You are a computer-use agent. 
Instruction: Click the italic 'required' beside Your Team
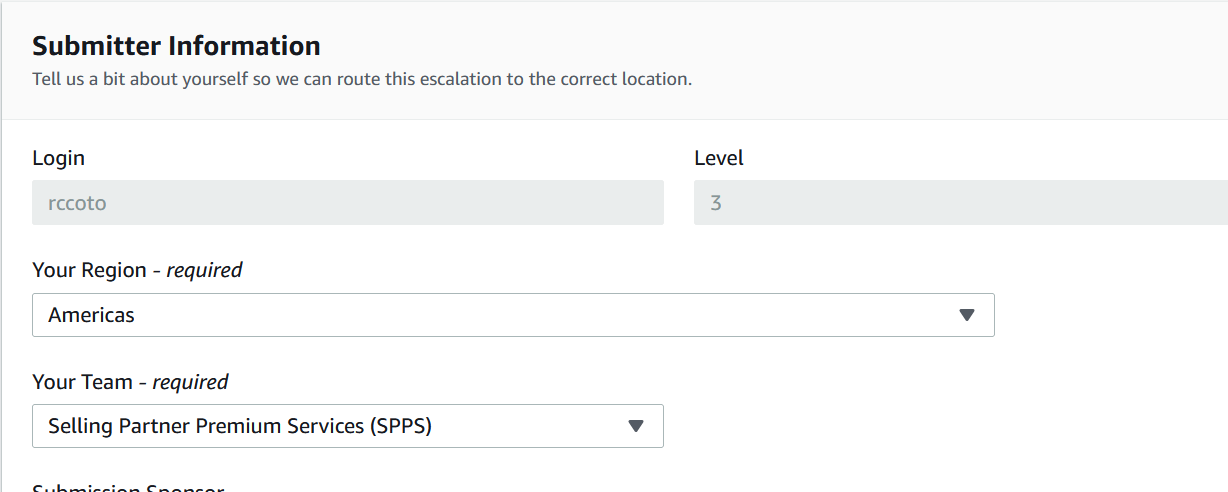click(190, 382)
